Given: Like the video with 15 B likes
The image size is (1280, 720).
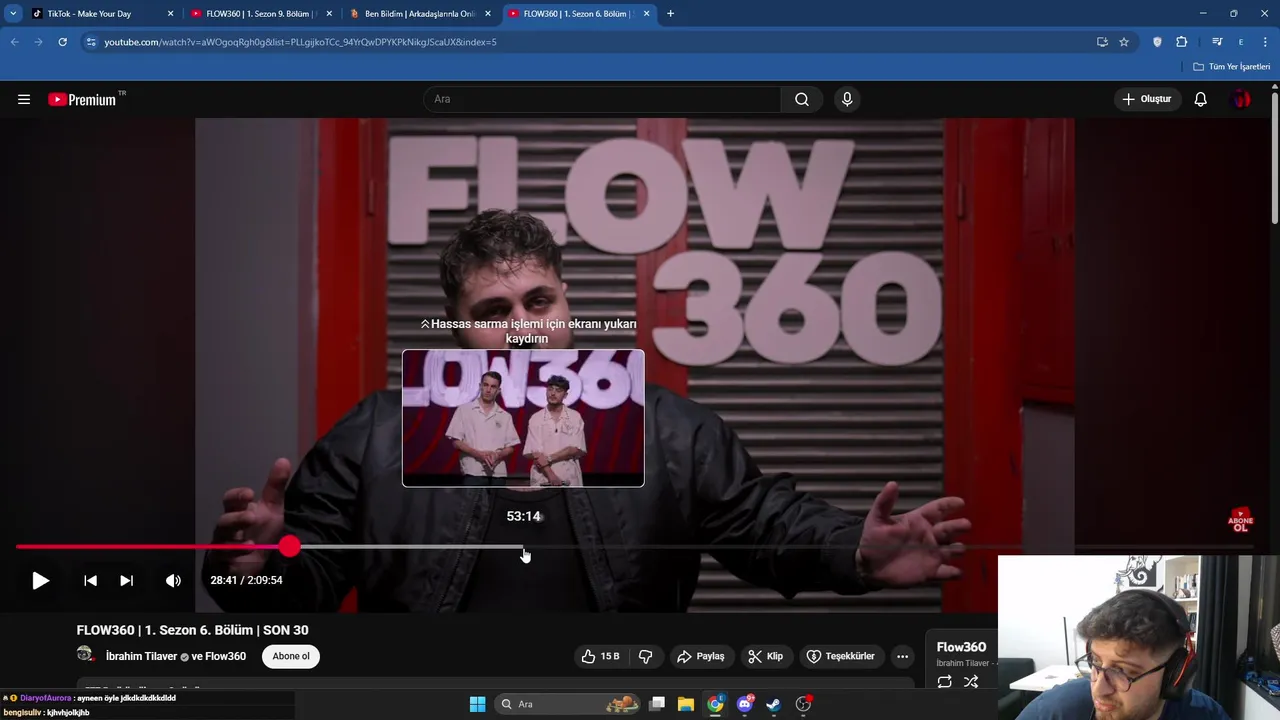Looking at the screenshot, I should (x=600, y=656).
